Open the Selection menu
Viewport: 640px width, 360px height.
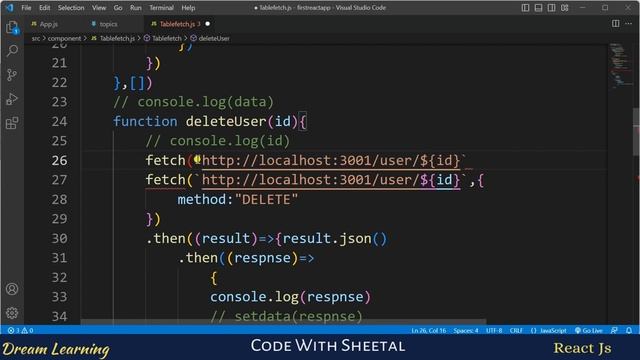coord(71,8)
